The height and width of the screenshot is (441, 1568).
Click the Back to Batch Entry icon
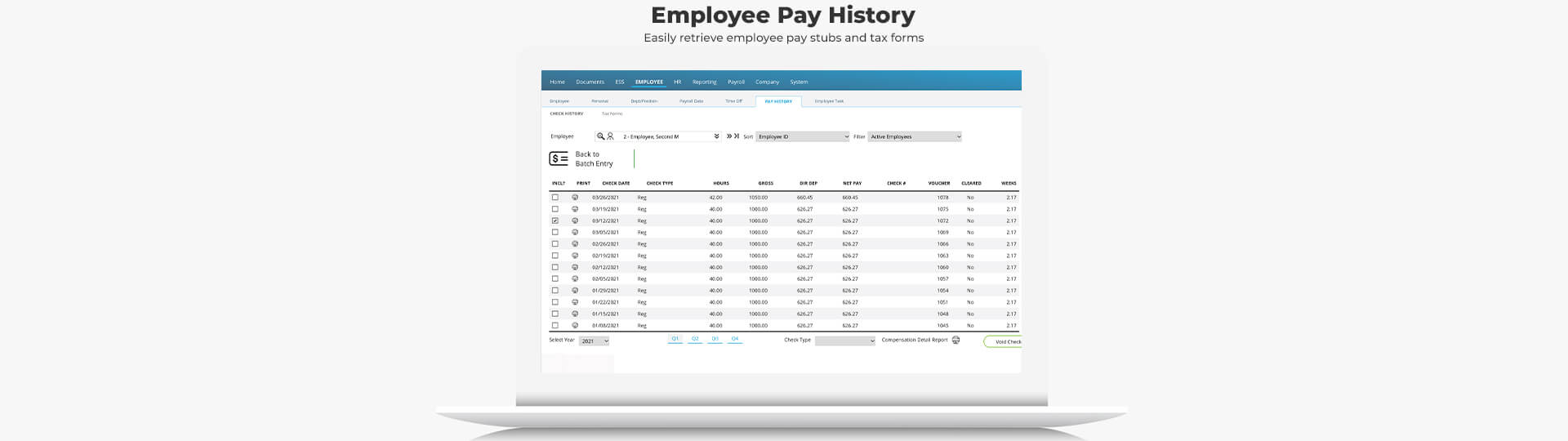click(x=559, y=158)
